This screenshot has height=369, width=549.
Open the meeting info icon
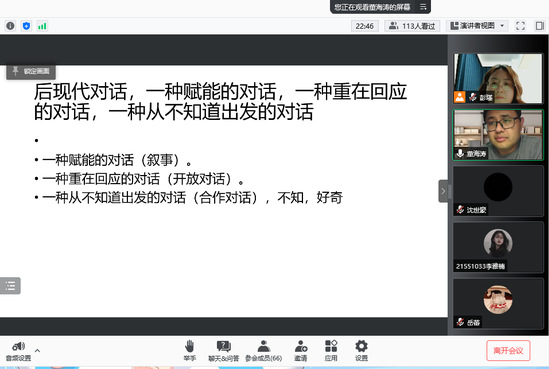coord(11,26)
